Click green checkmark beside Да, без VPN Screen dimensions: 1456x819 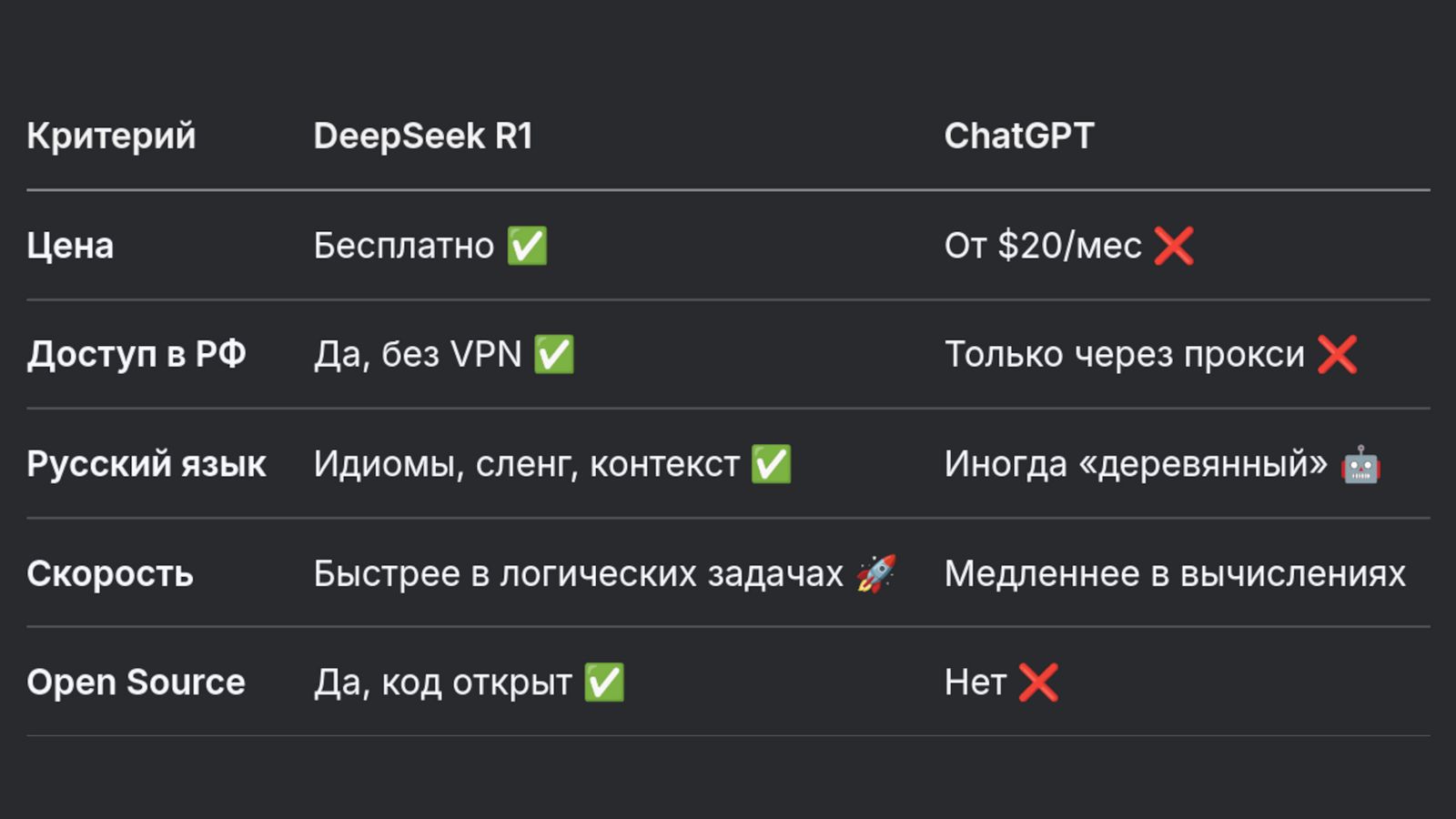tap(553, 355)
